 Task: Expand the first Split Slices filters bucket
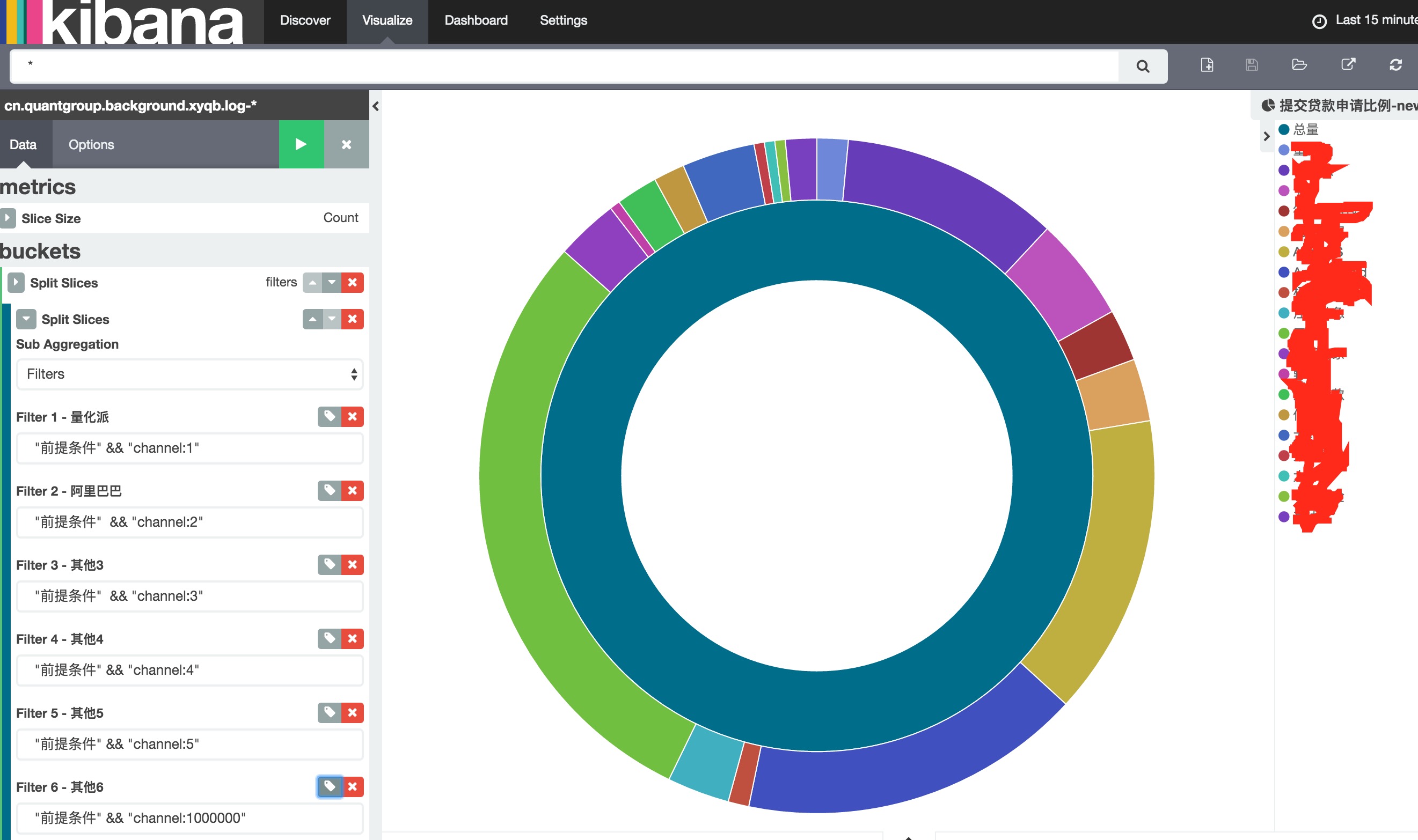click(x=16, y=283)
